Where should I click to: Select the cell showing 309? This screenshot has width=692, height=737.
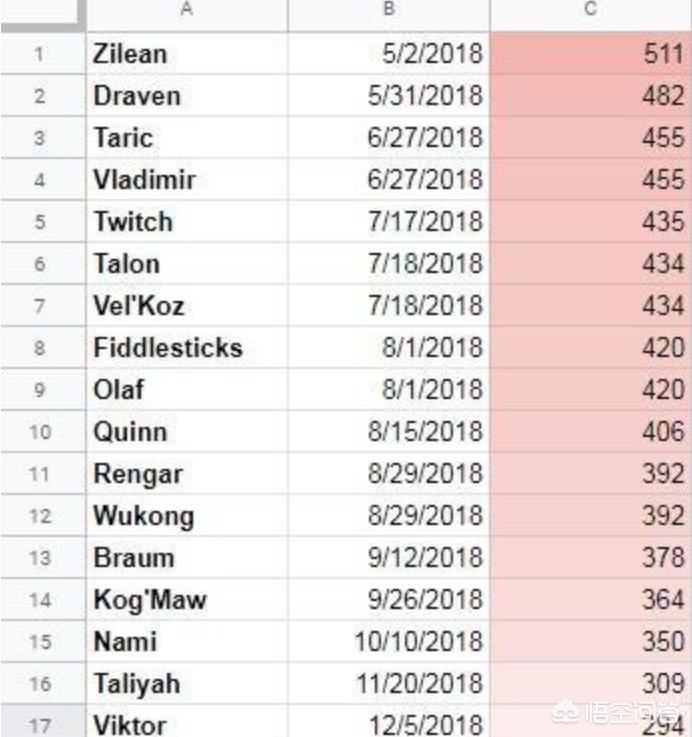(590, 684)
